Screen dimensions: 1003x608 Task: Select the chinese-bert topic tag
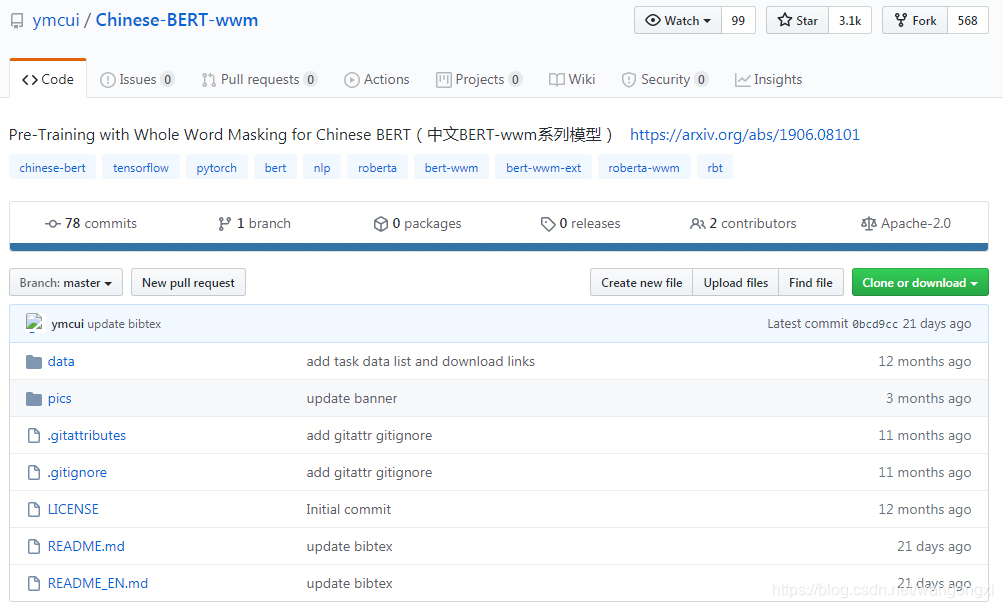52,168
